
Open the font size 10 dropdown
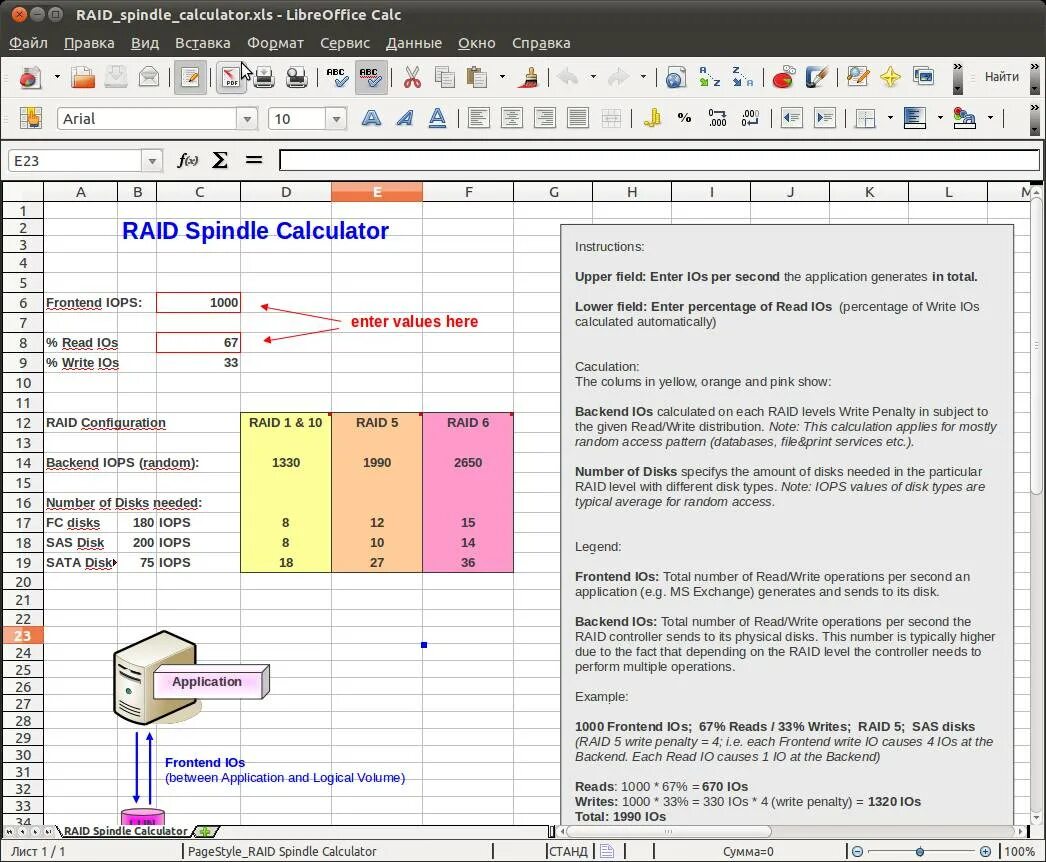(336, 119)
